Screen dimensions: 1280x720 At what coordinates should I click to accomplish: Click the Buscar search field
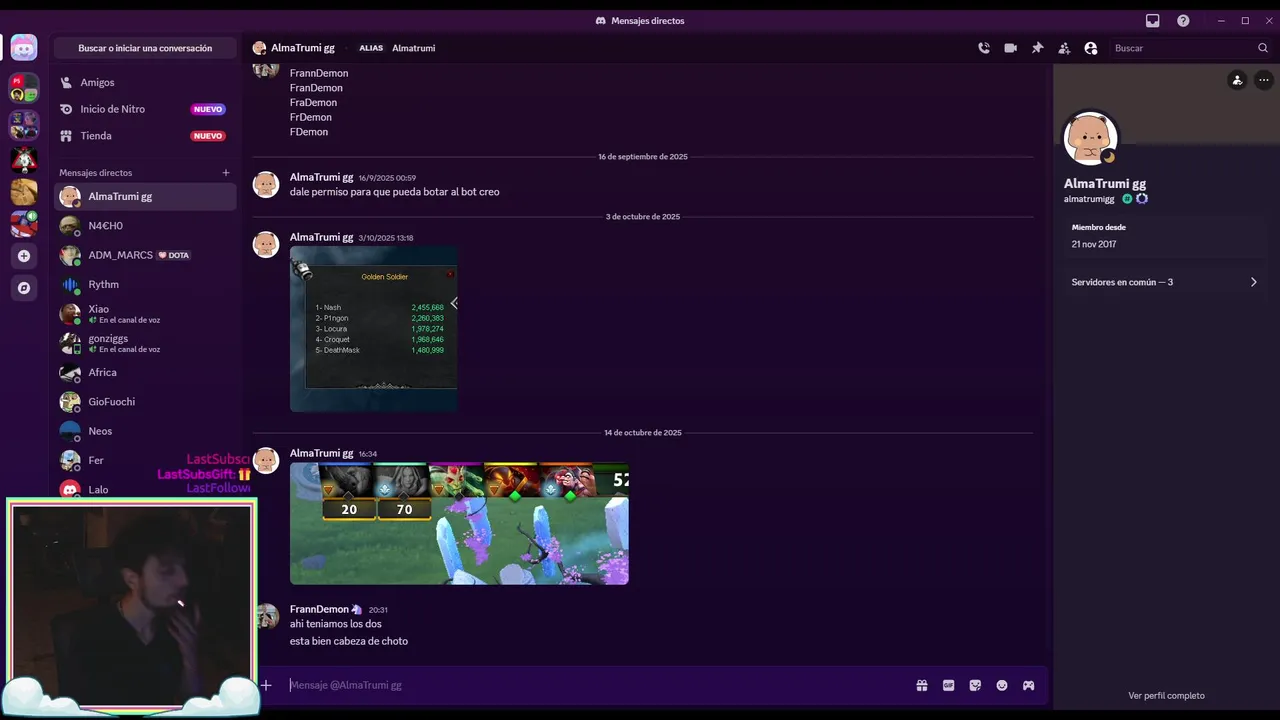(1190, 48)
